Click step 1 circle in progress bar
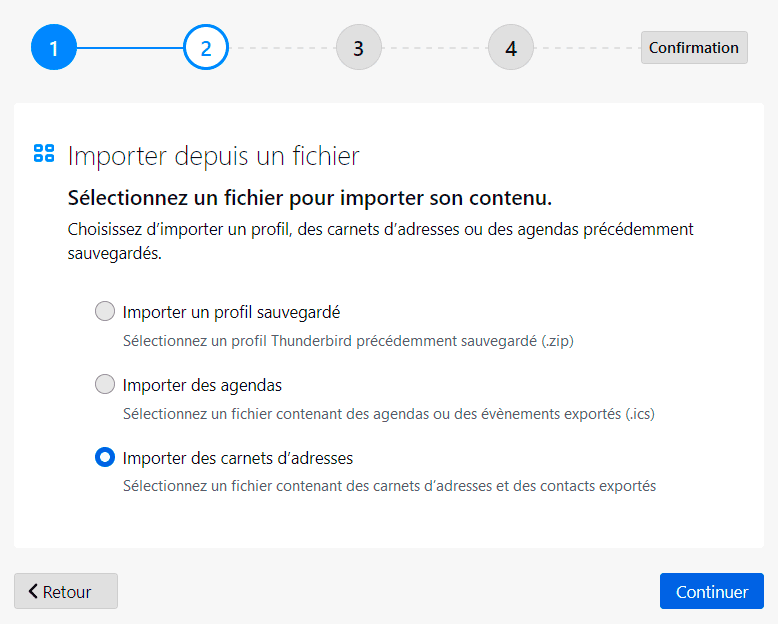 pos(54,47)
